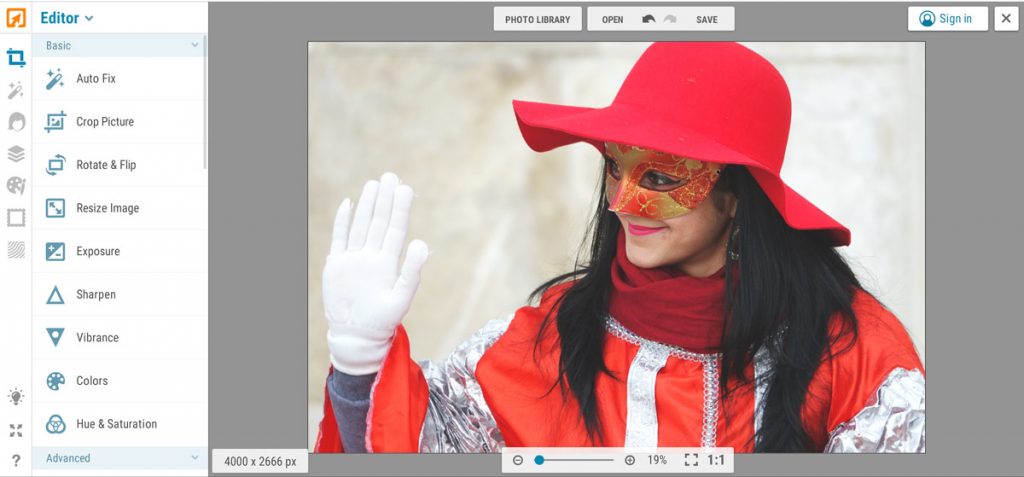Click the lightbulb tips icon

16,397
